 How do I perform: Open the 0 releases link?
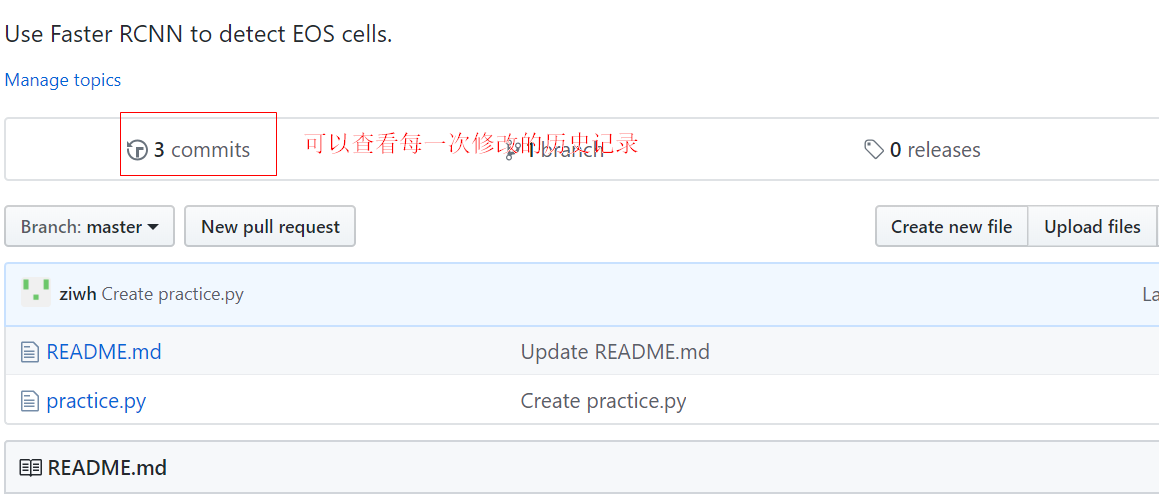935,150
